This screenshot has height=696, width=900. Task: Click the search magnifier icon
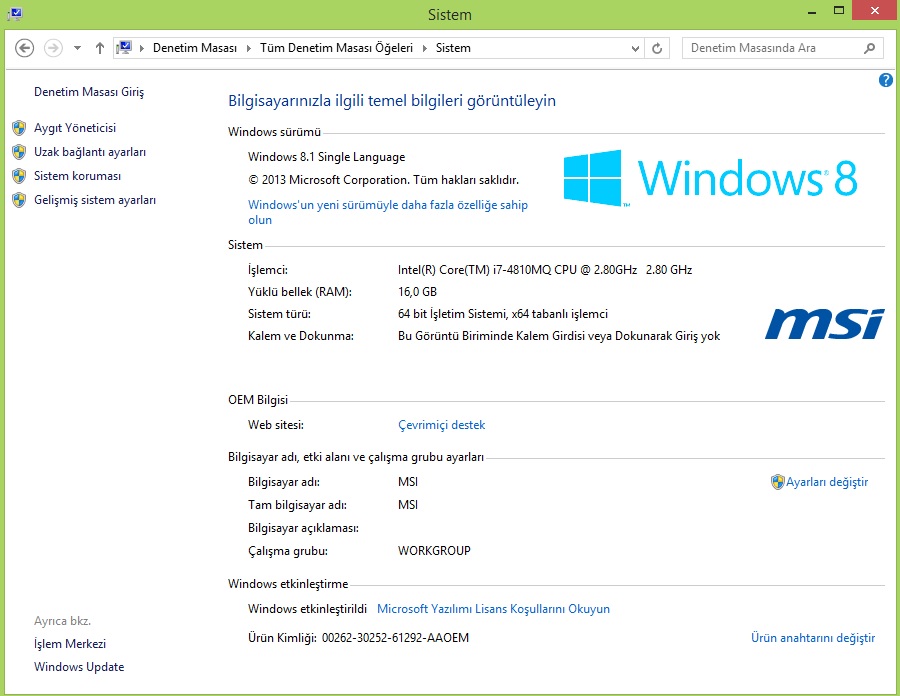tap(870, 48)
